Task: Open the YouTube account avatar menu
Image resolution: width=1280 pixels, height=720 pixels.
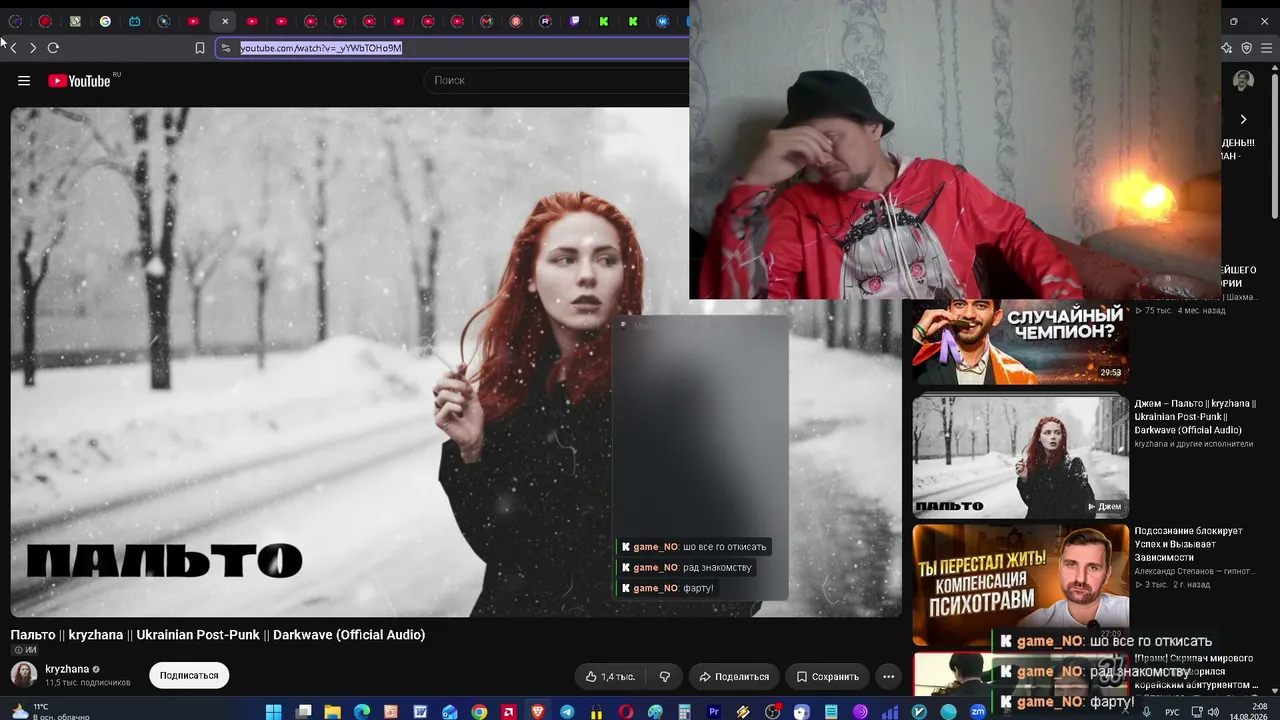Action: (1243, 81)
